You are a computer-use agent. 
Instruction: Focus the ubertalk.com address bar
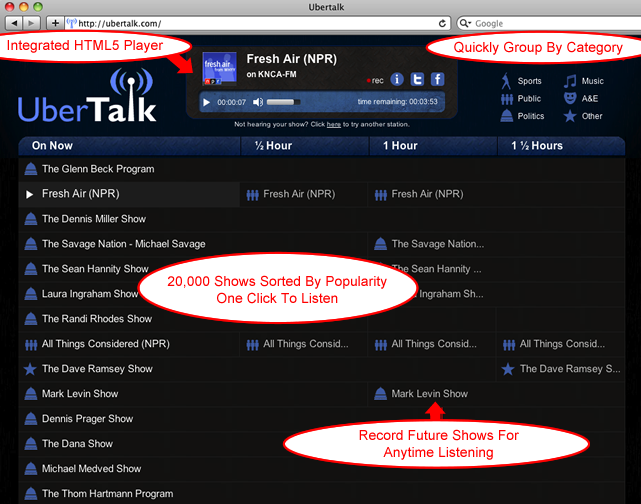256,24
